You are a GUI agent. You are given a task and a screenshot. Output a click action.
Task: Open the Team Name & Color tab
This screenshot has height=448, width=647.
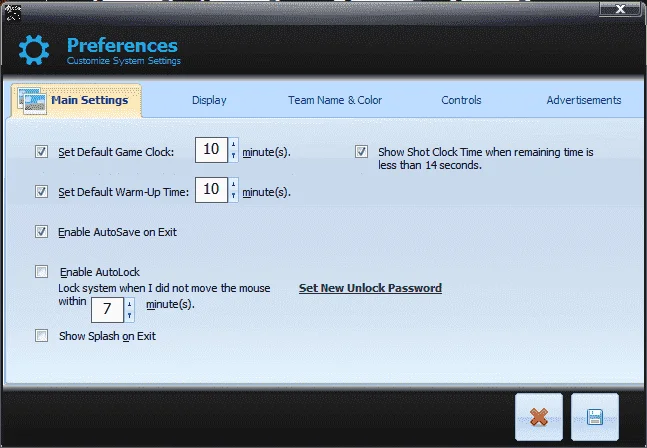pos(335,100)
